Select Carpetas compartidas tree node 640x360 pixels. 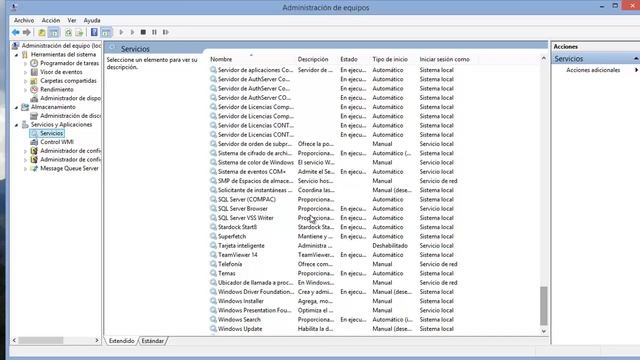click(68, 81)
